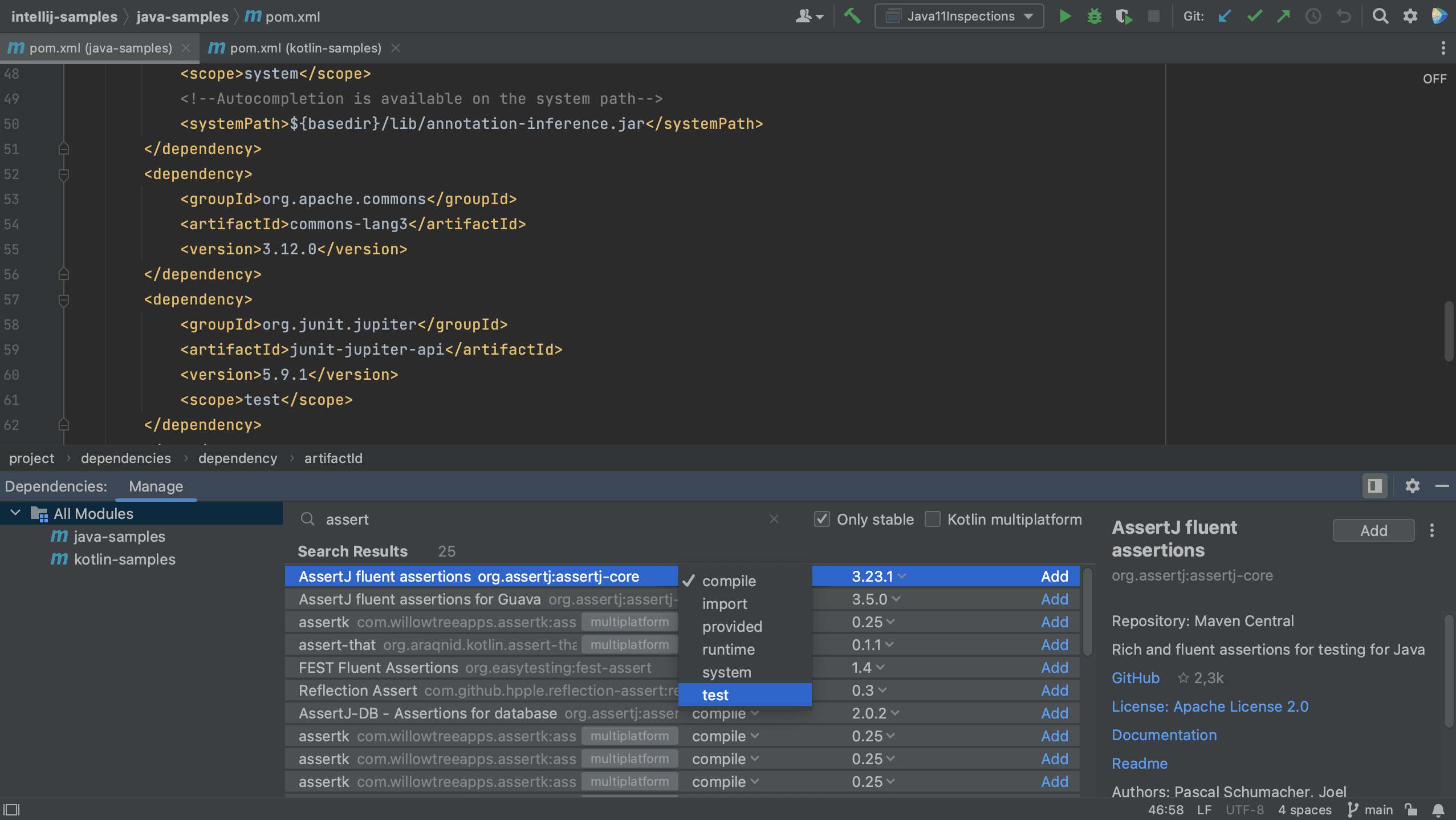This screenshot has width=1456, height=820.
Task: Open the Readme link
Action: (1140, 763)
